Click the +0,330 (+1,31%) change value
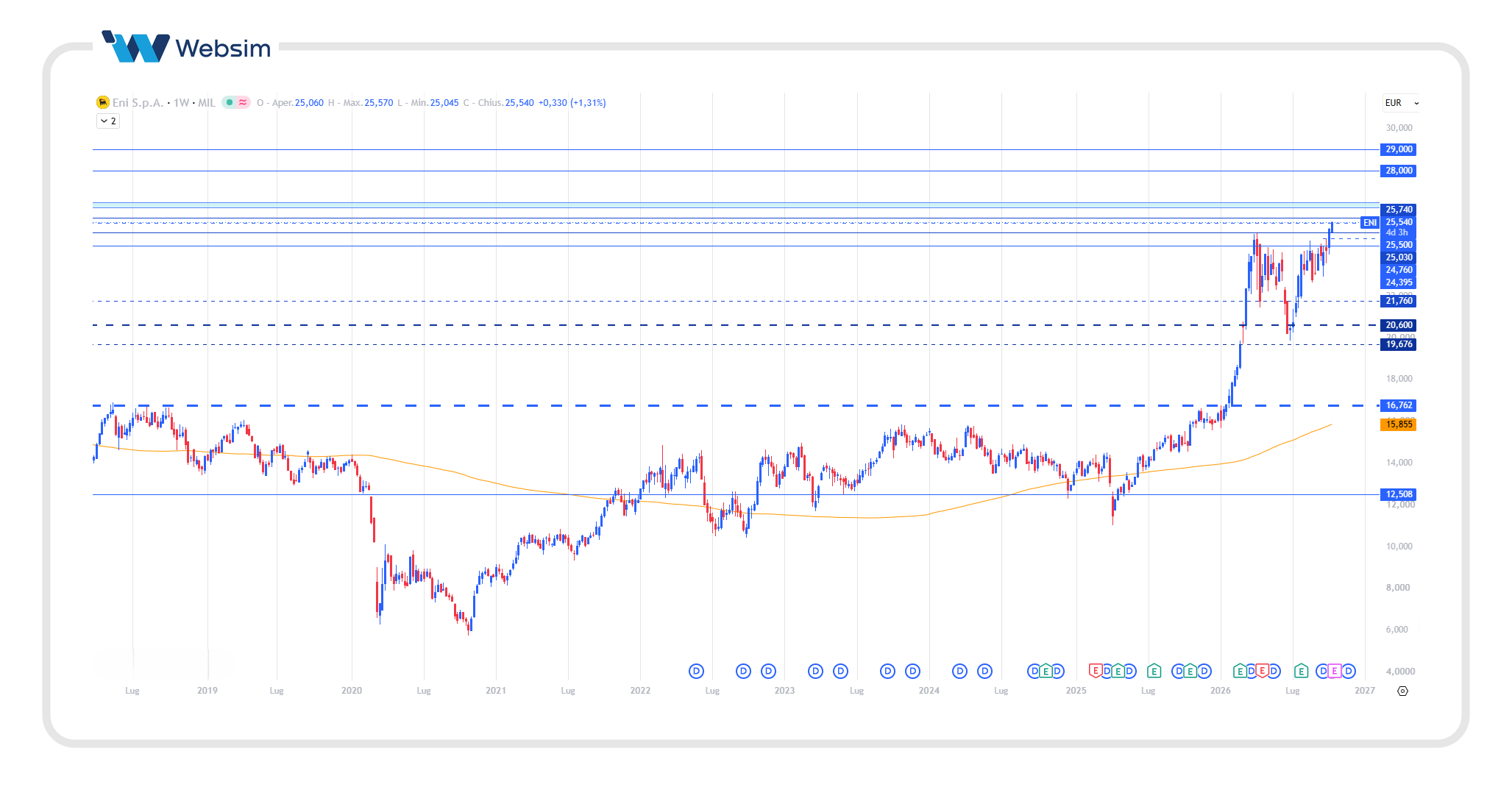 pyautogui.click(x=572, y=103)
